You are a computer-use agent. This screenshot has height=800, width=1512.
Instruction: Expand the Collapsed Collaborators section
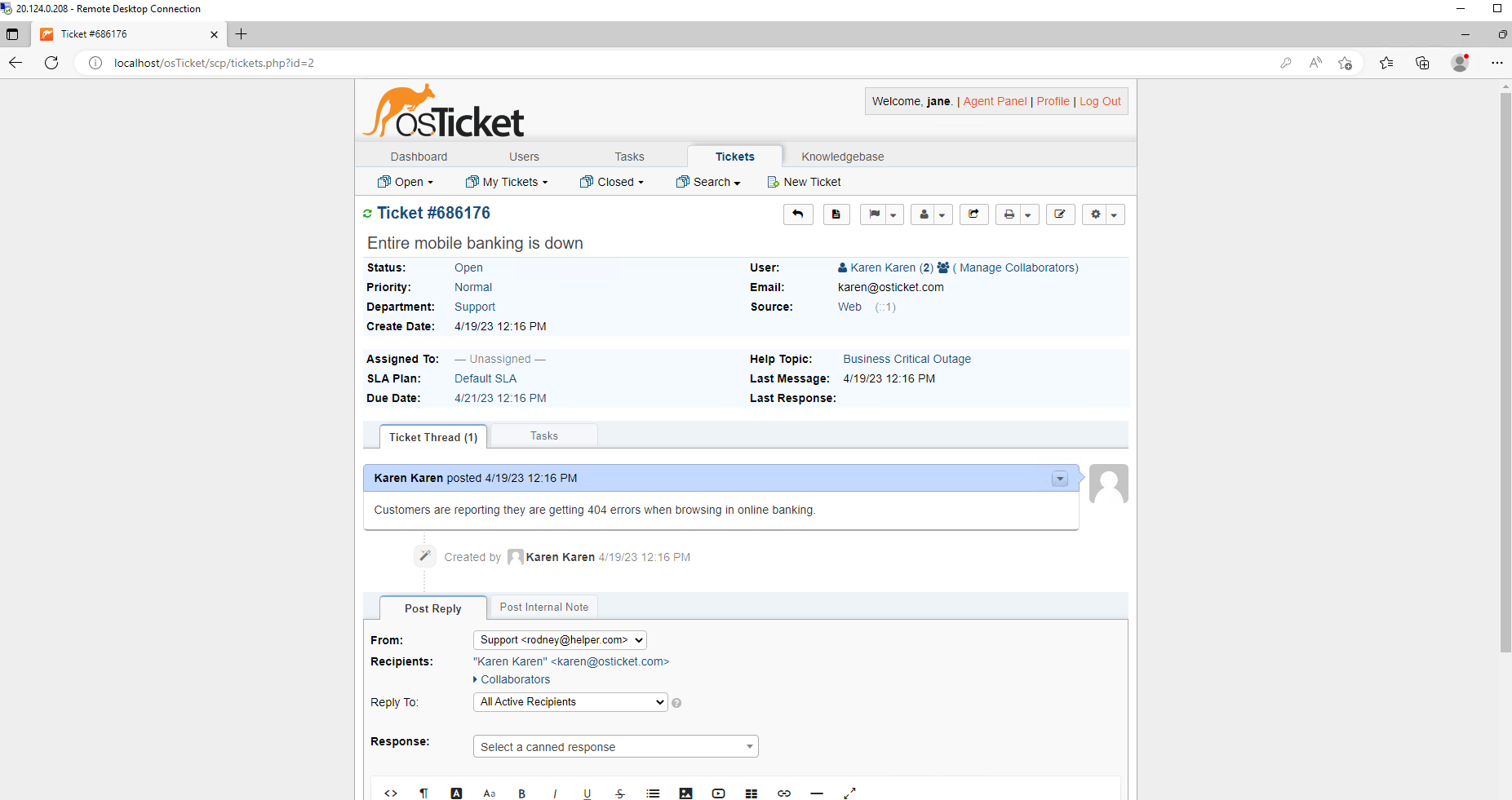tap(512, 679)
